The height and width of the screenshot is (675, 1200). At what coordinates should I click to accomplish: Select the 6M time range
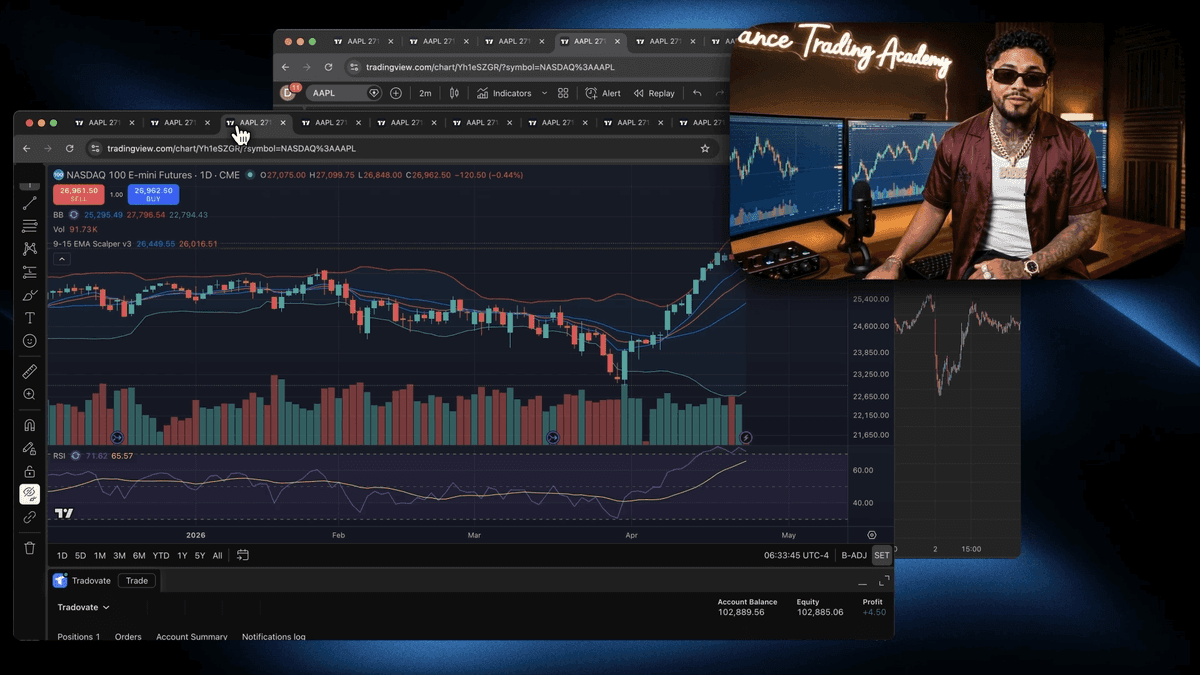point(139,555)
